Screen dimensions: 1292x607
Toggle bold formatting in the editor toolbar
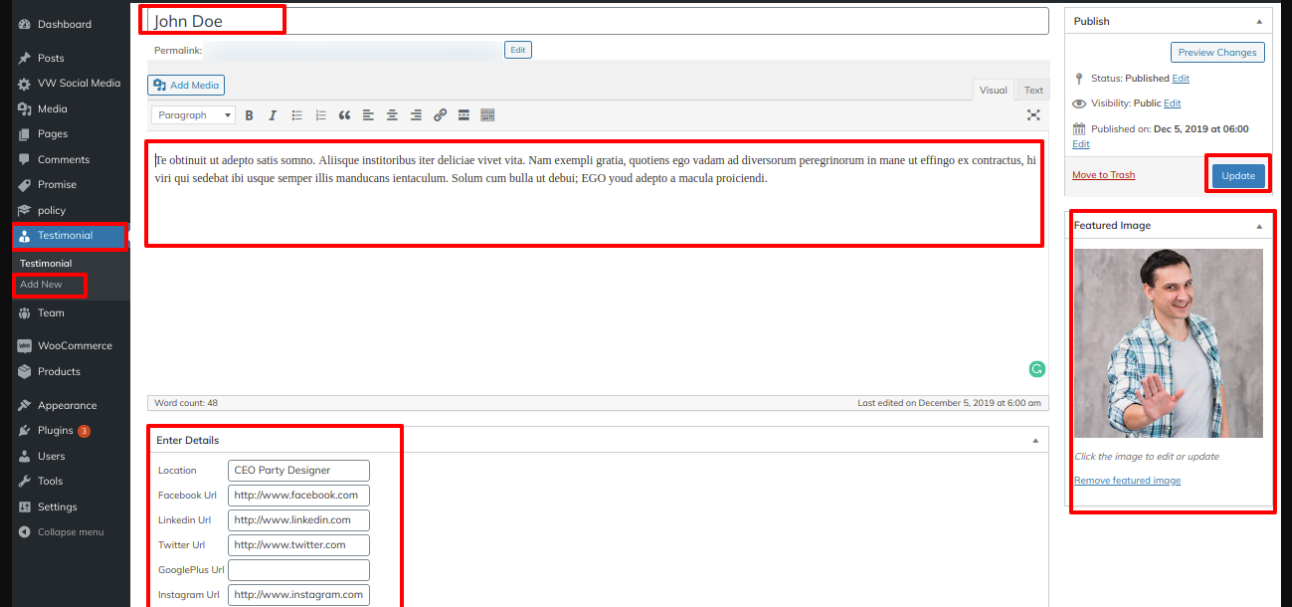coord(249,116)
